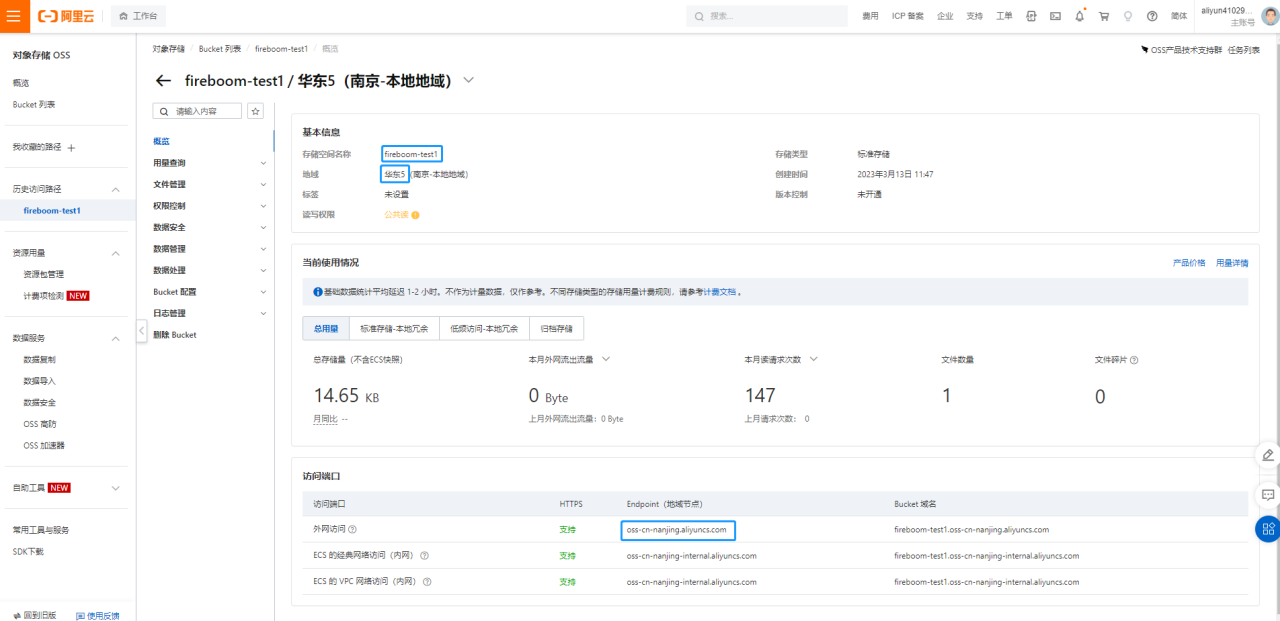Viewport: 1280px width, 621px height.
Task: Open the Cloud Shell terminal icon
Action: tap(1055, 16)
